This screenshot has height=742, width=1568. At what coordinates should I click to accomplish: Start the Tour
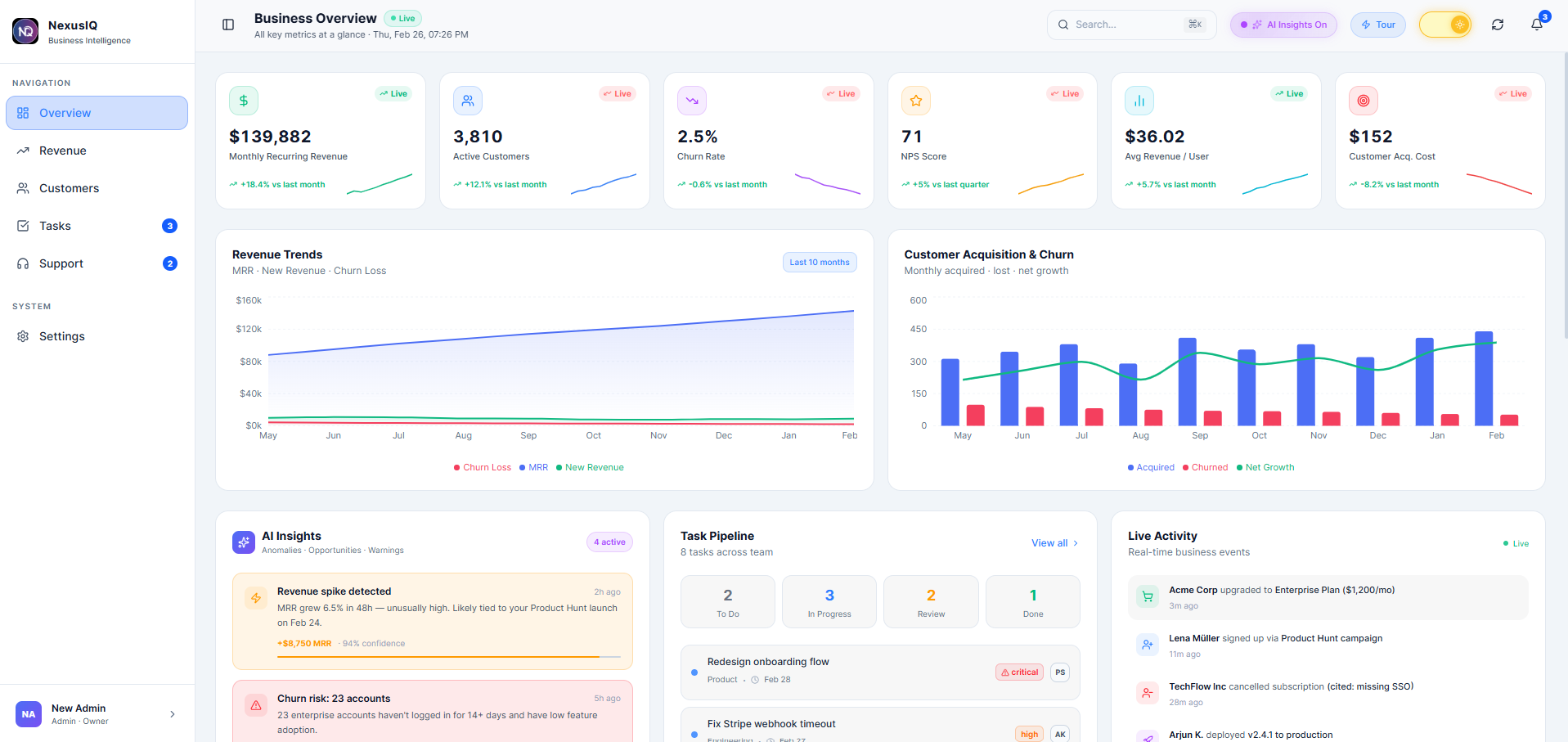point(1377,25)
